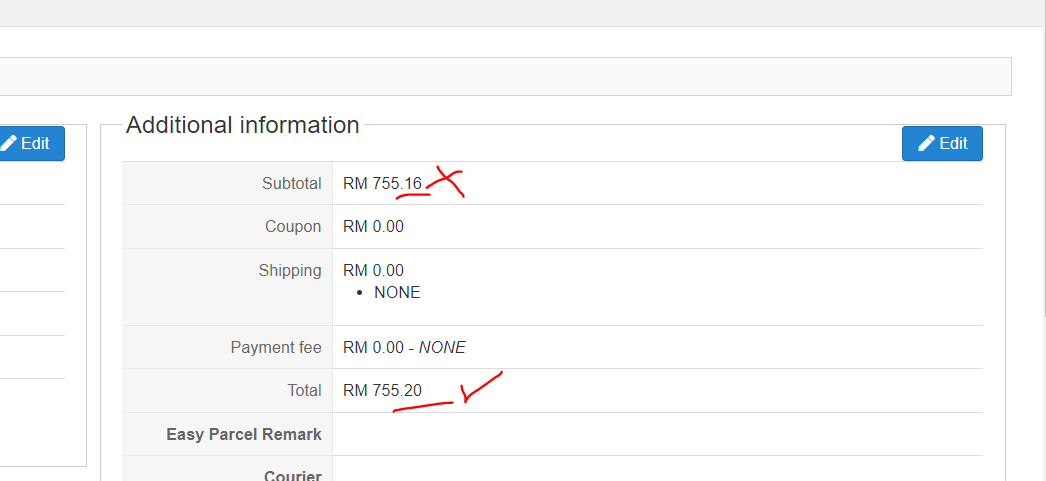Click the NONE shipping method bullet item
Screen dimensions: 1046x481
[397, 293]
